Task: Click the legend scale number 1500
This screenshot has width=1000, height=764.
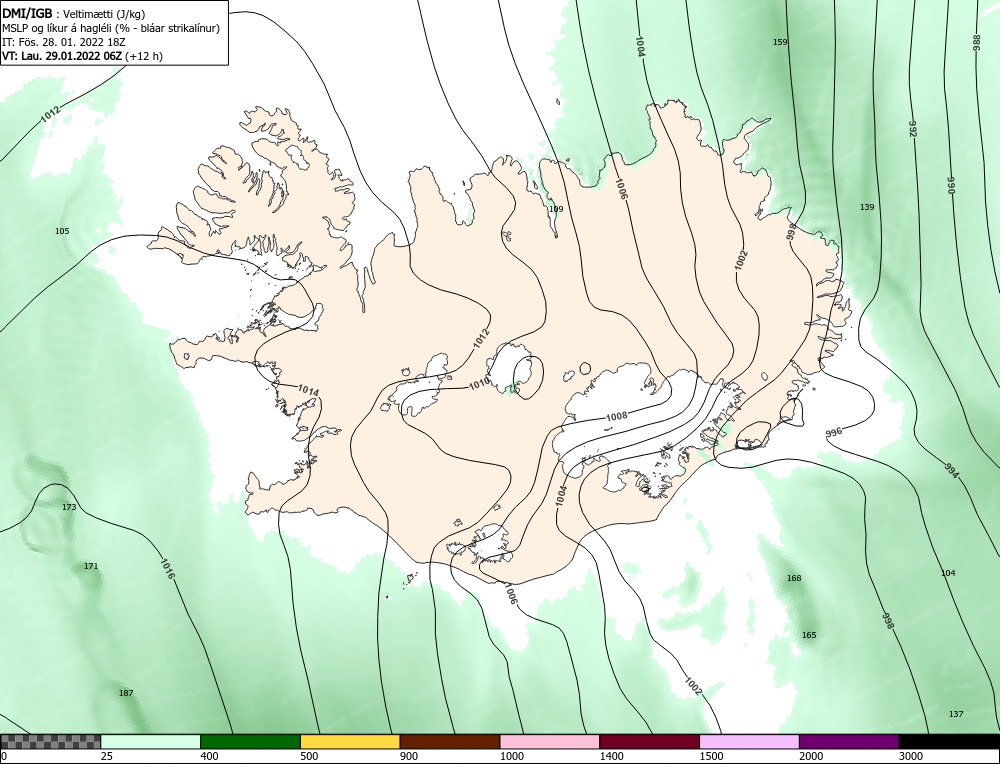Action: (711, 756)
